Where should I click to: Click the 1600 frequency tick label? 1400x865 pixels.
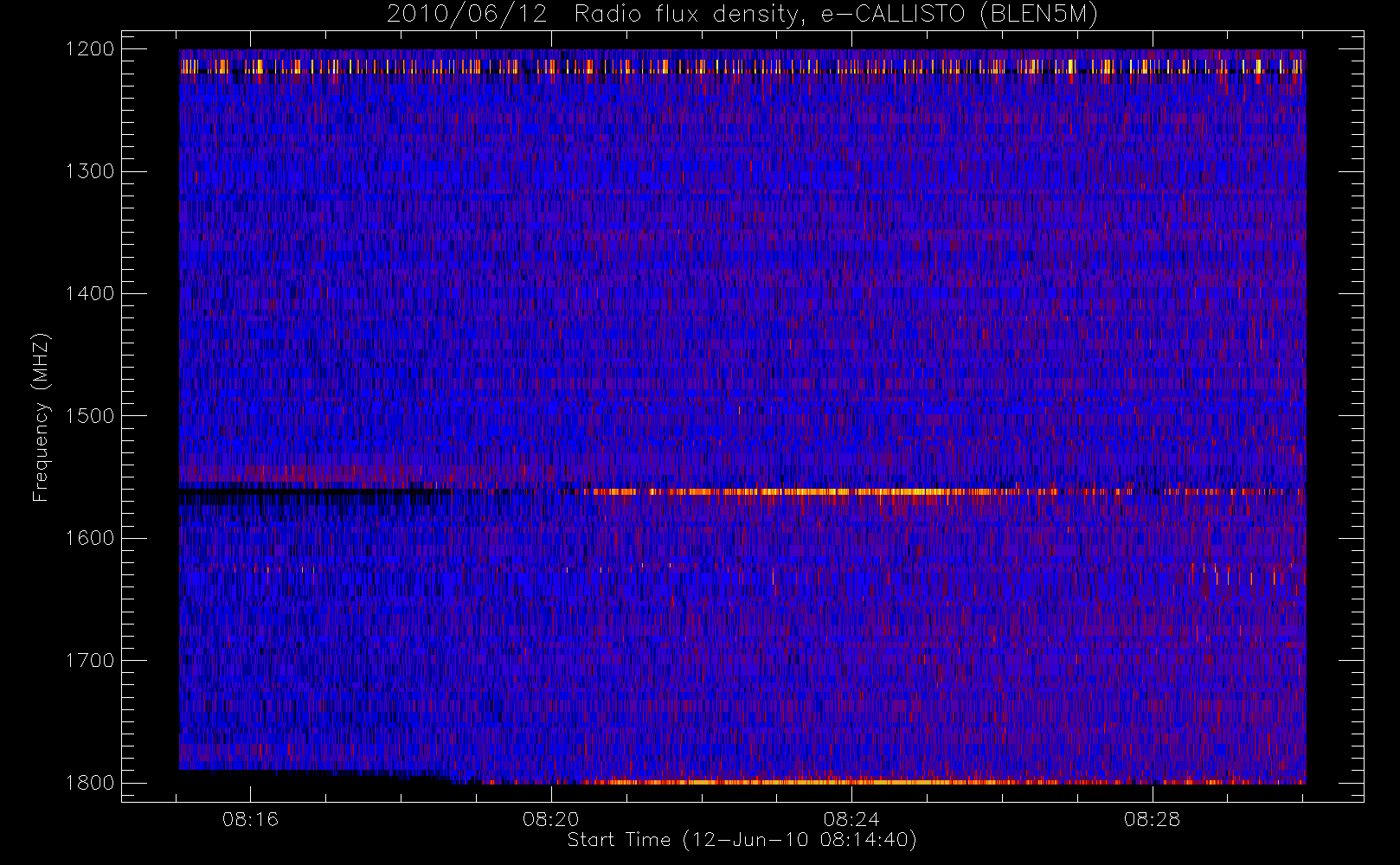[x=90, y=538]
